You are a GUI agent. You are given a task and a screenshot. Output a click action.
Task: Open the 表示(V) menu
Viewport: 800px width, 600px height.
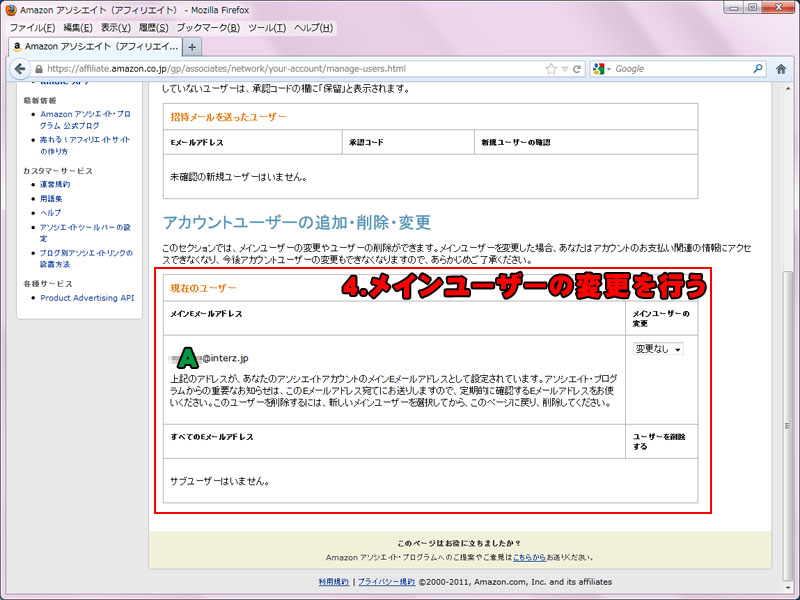pyautogui.click(x=116, y=28)
